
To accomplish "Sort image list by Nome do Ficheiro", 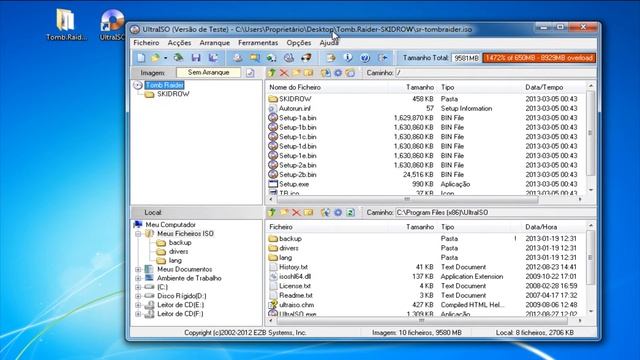I will (295, 87).
